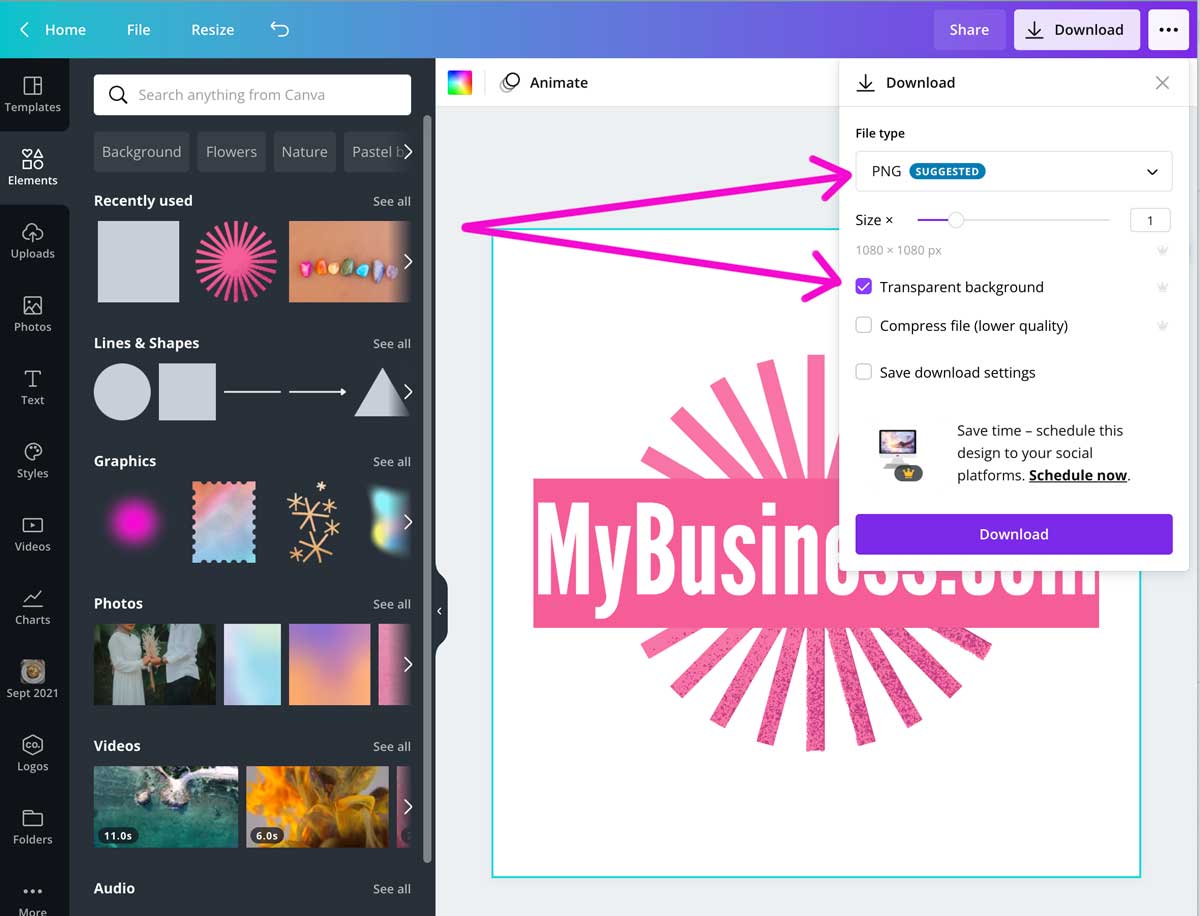Click the Undo arrow icon
Image resolution: width=1200 pixels, height=916 pixels.
click(279, 29)
